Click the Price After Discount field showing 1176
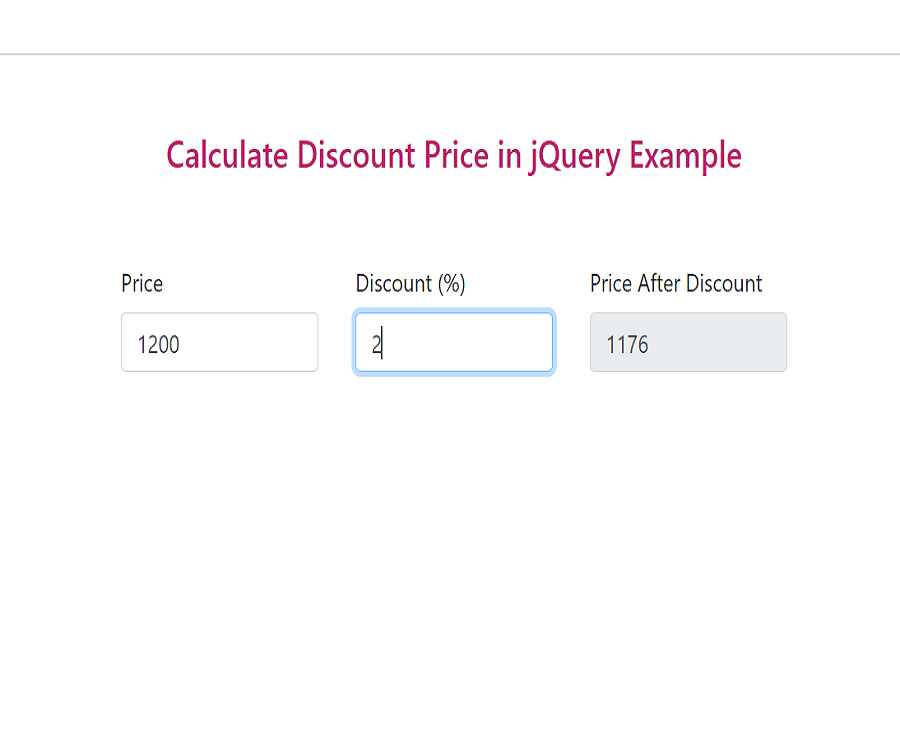 pos(687,342)
